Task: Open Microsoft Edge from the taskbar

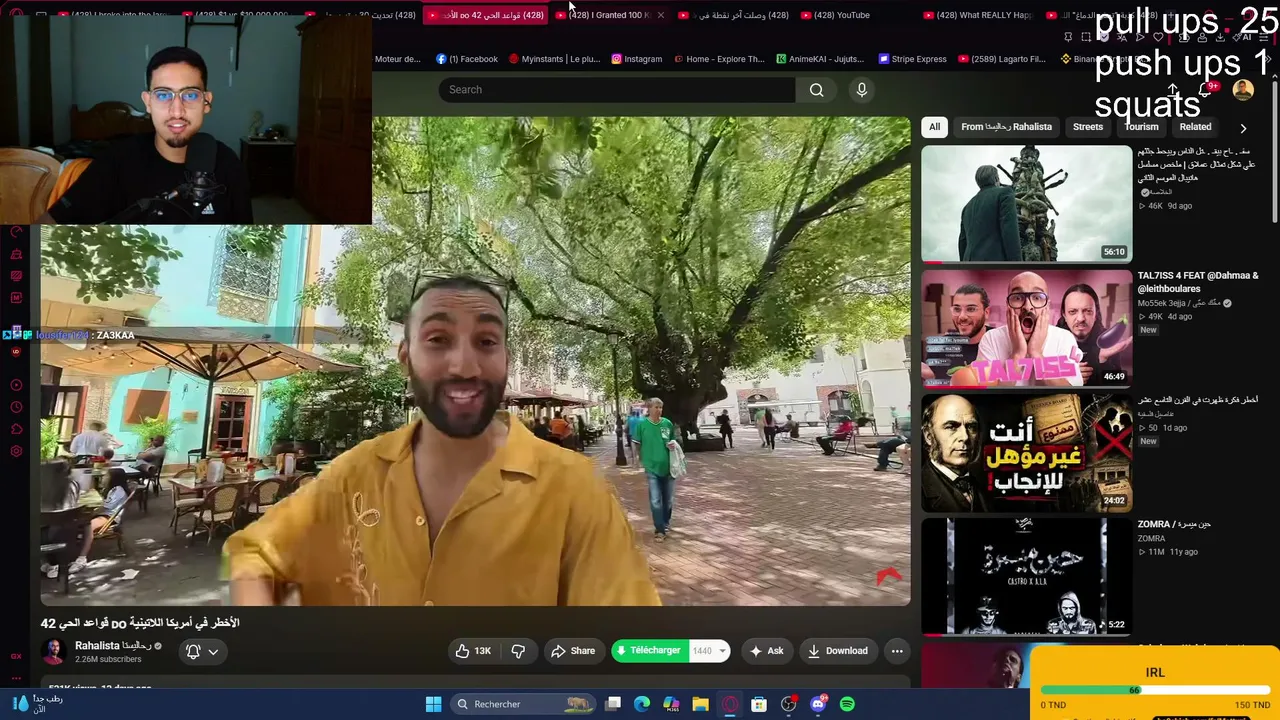Action: click(642, 704)
